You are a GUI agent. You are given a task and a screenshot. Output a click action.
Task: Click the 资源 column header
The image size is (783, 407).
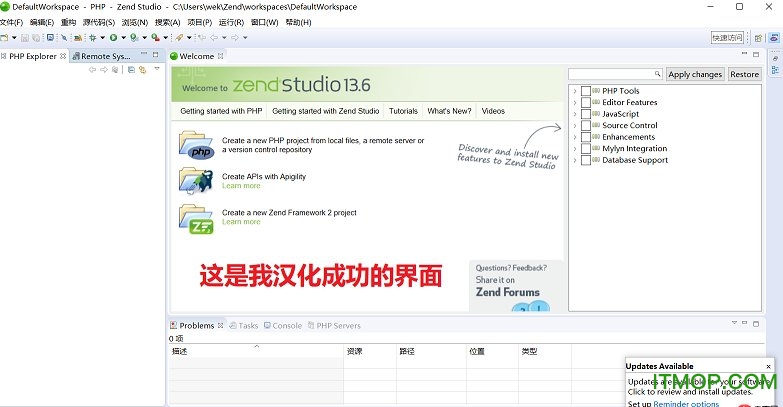coord(370,351)
